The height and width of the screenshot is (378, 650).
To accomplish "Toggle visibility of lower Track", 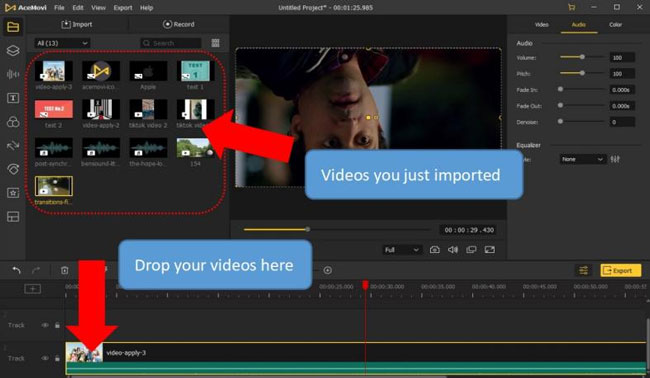I will (x=45, y=358).
